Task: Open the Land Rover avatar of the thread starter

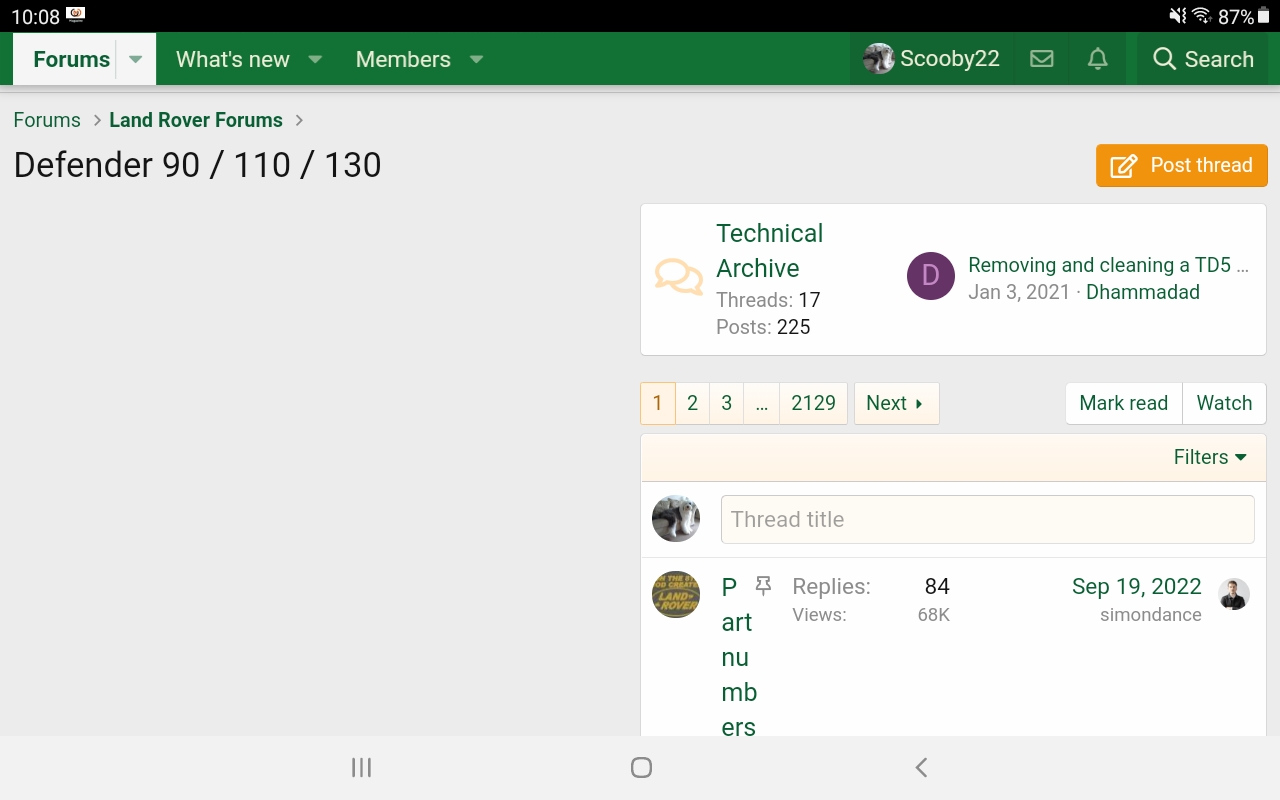Action: tap(676, 595)
